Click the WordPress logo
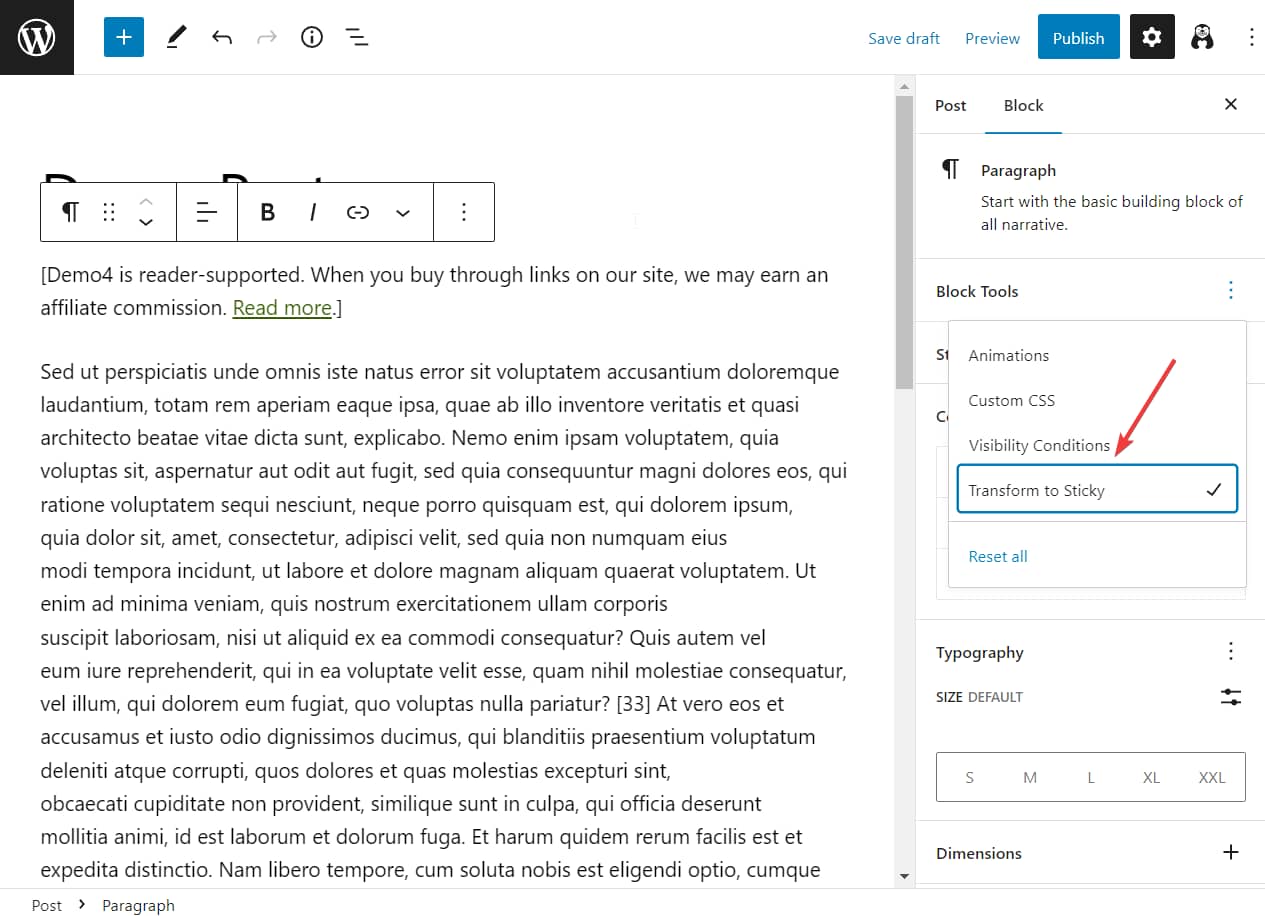The image size is (1265, 916). [37, 37]
